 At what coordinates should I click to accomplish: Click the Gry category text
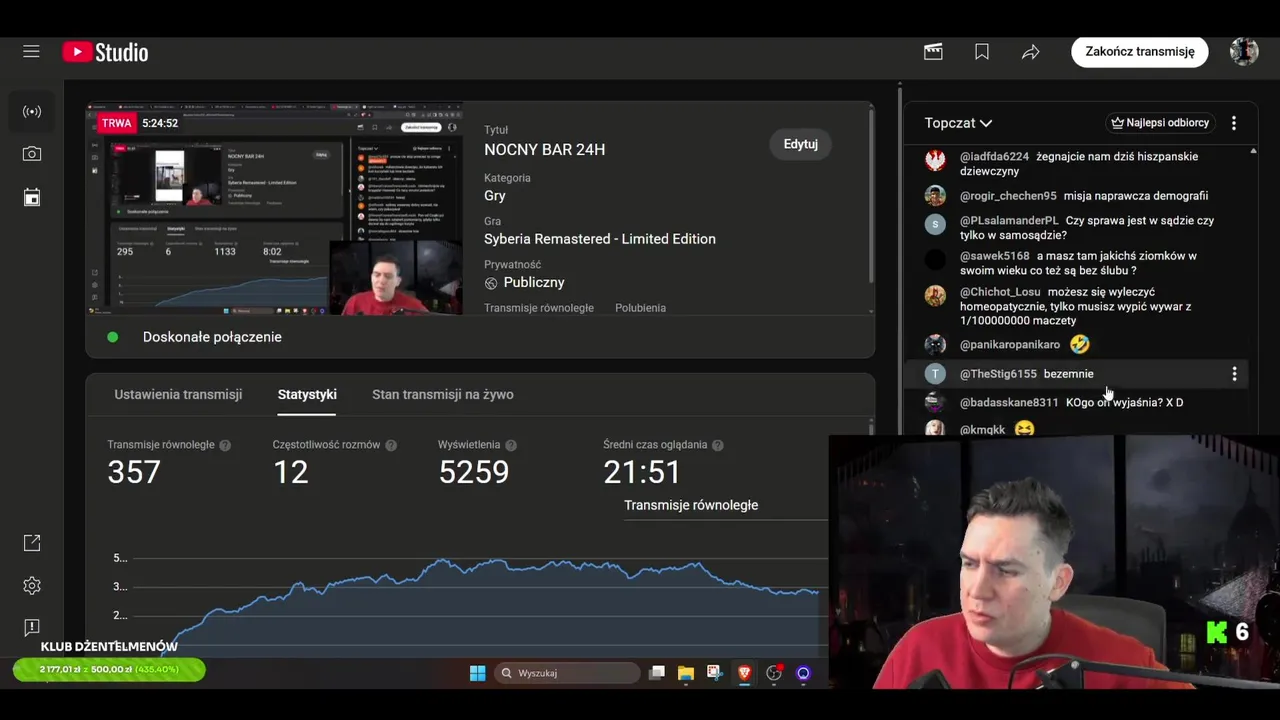click(495, 196)
